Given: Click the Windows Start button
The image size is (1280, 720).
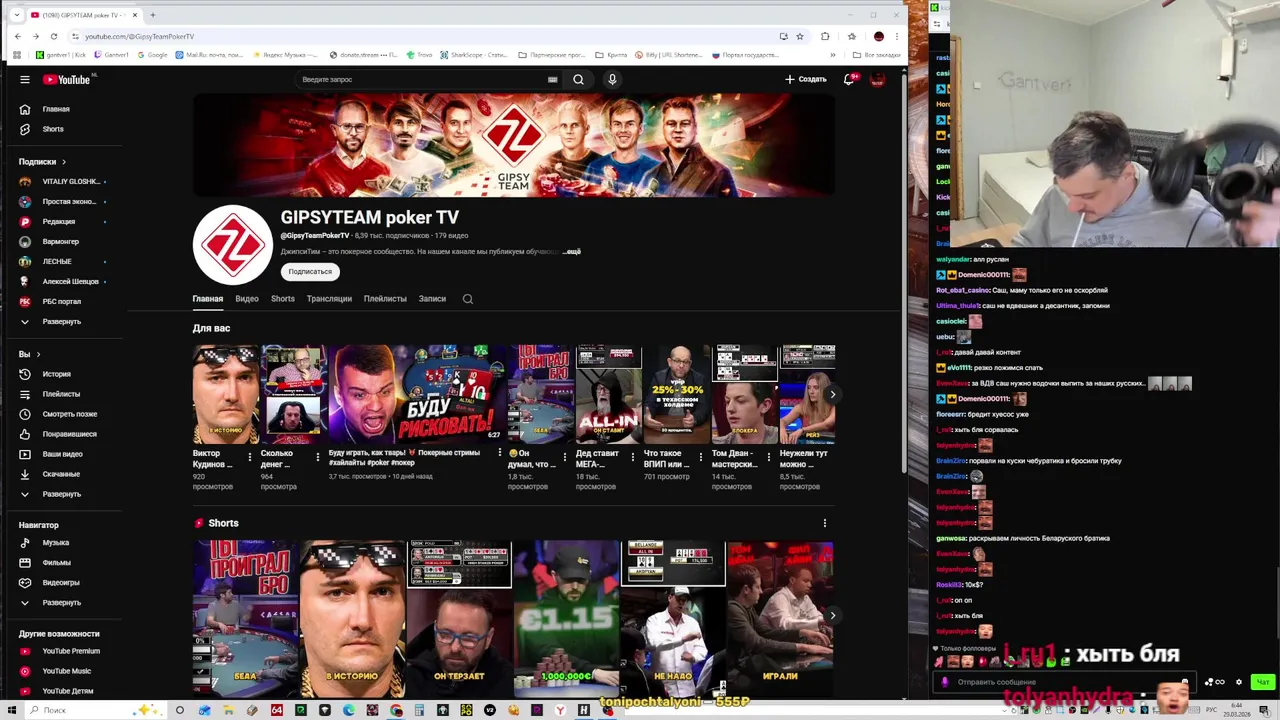Looking at the screenshot, I should point(11,710).
